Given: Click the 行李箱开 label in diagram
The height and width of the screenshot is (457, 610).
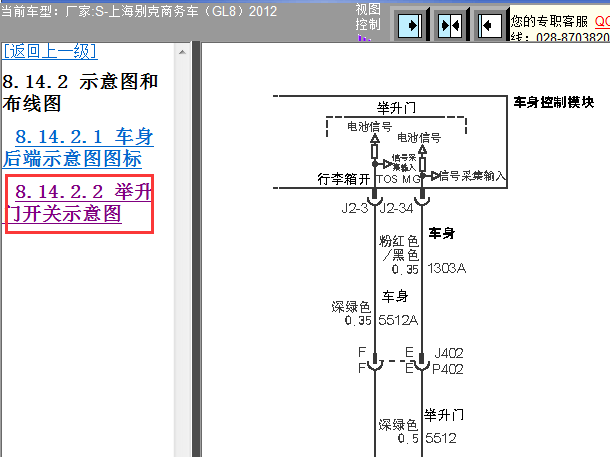Looking at the screenshot, I should point(343,179).
